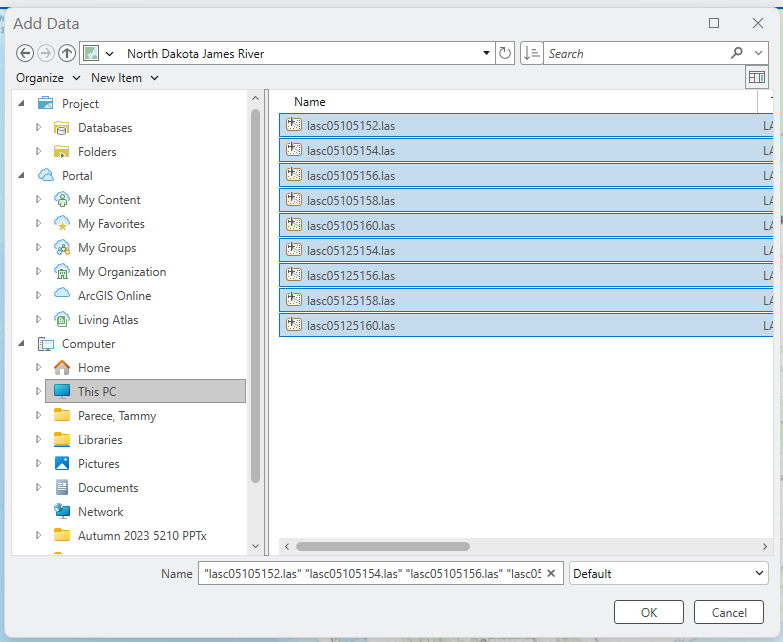This screenshot has width=783, height=642.
Task: Select Parece, Tammy folder
Action: tap(117, 415)
